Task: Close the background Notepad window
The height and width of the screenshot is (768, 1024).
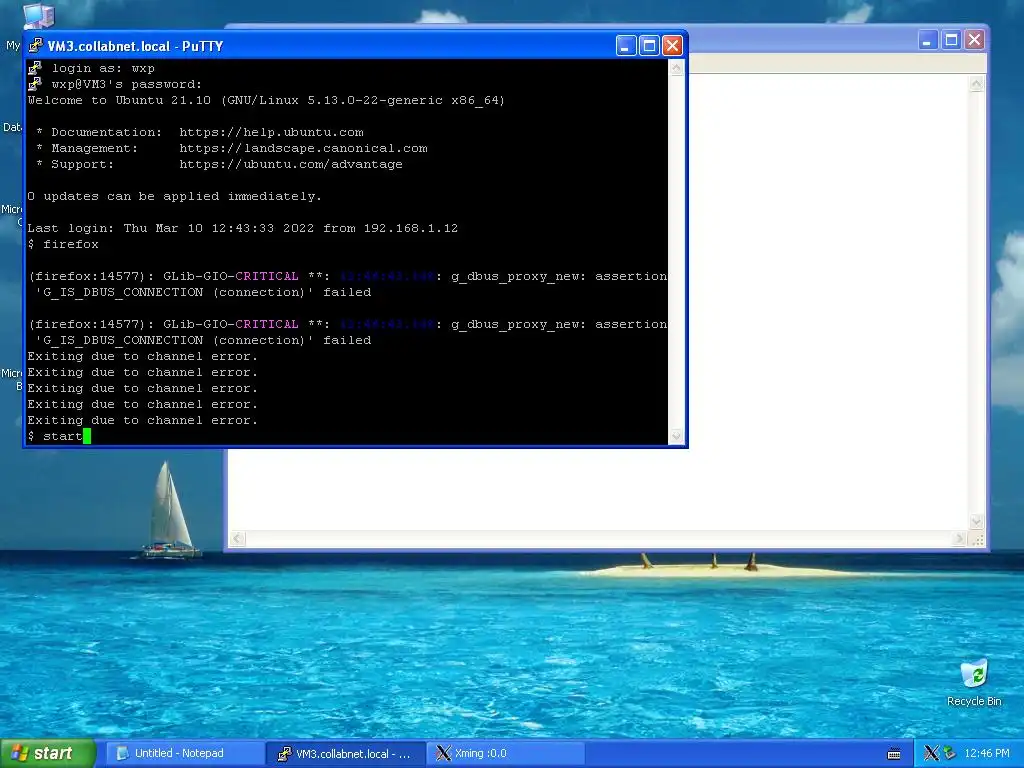Action: tap(974, 40)
